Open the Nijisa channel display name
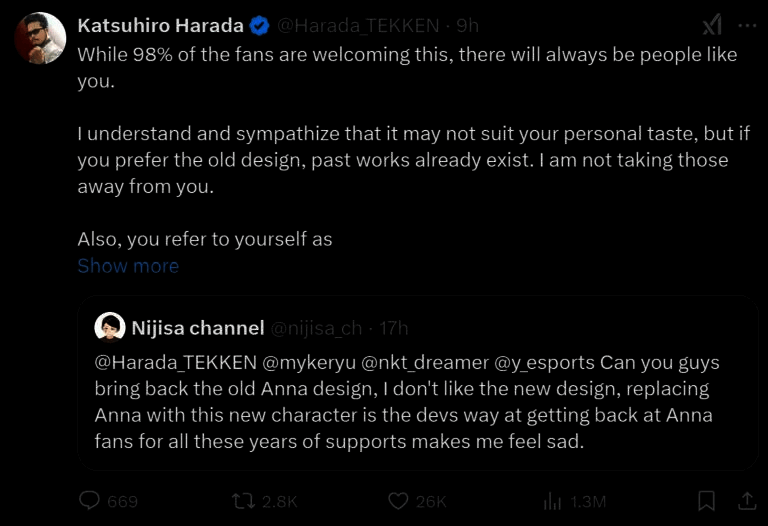 [x=198, y=328]
